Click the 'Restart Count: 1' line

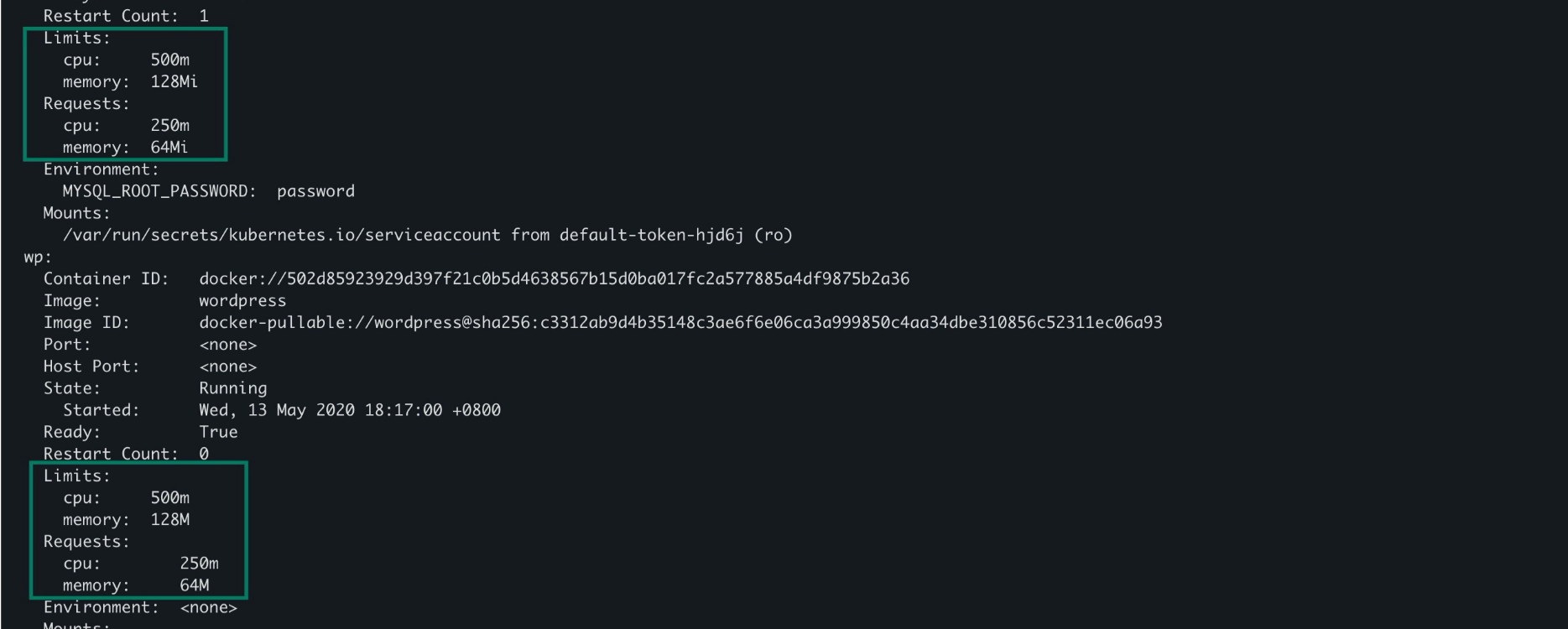coord(126,16)
